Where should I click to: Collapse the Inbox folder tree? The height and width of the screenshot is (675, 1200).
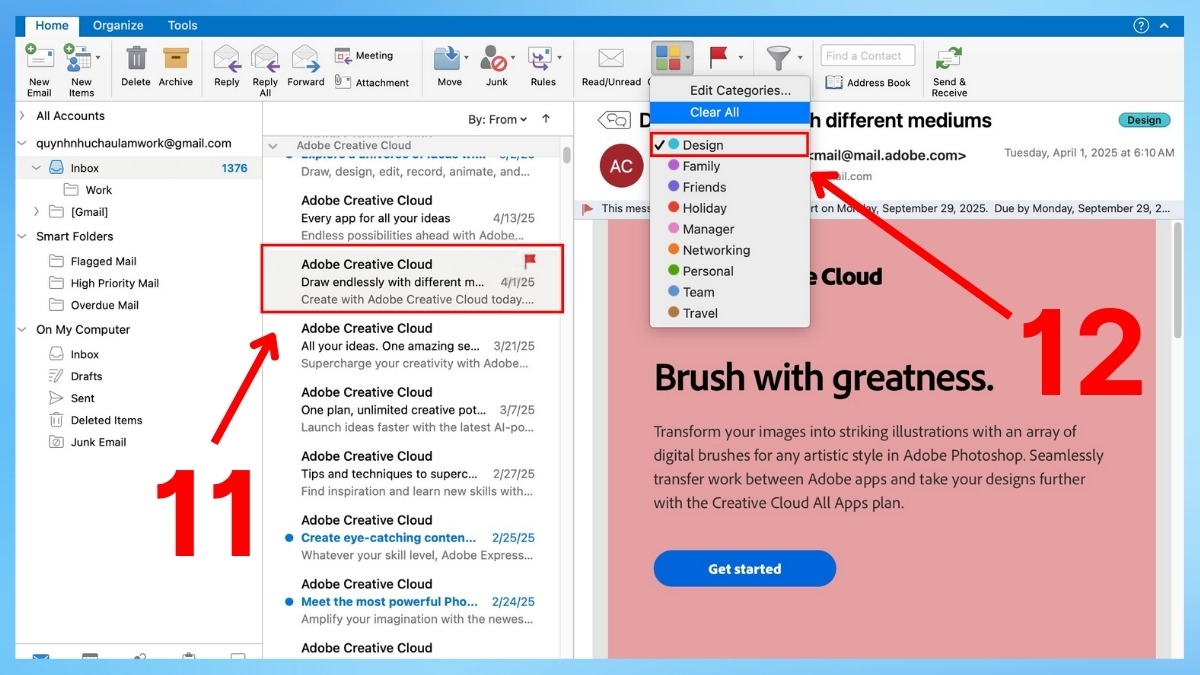click(x=37, y=168)
